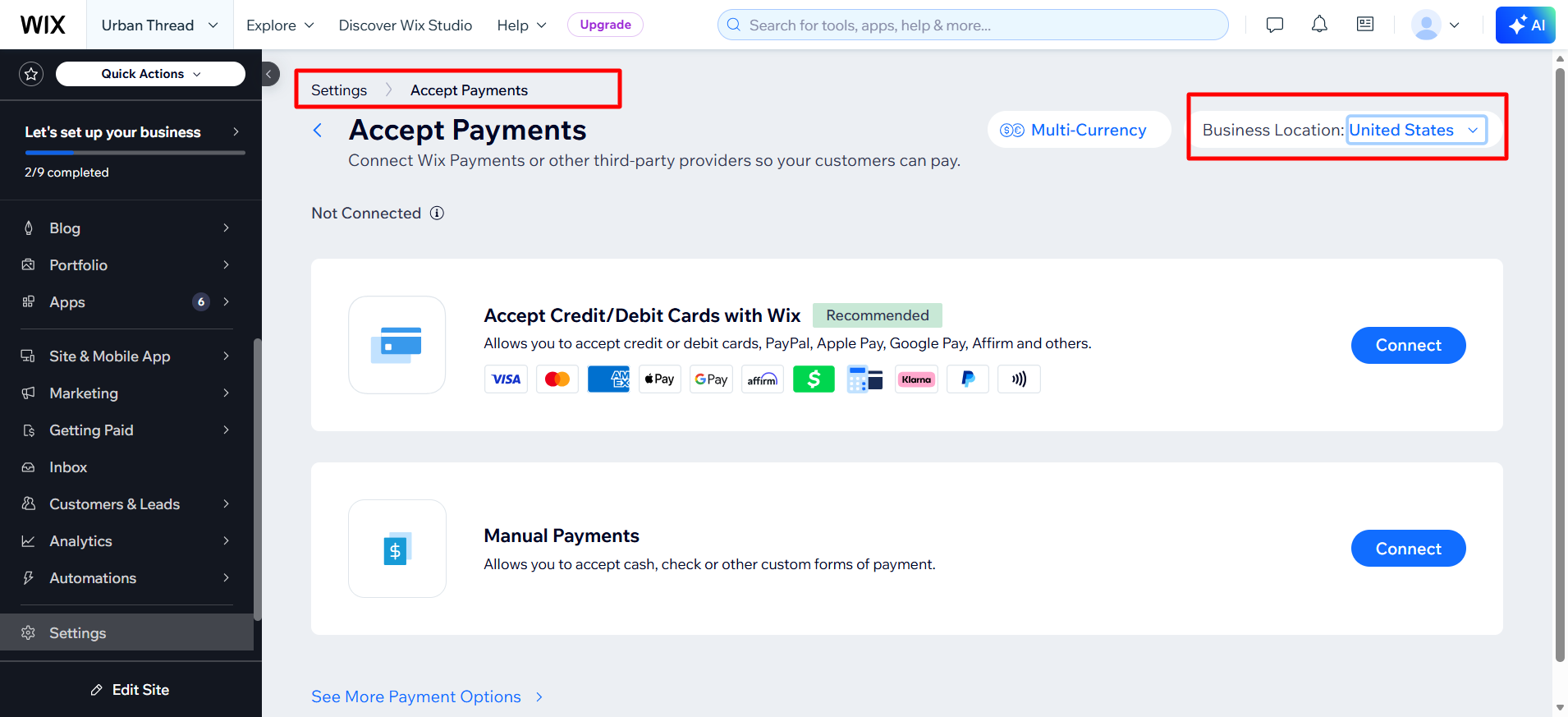The height and width of the screenshot is (717, 1568).
Task: Expand the Blog sidebar item
Action: [126, 228]
